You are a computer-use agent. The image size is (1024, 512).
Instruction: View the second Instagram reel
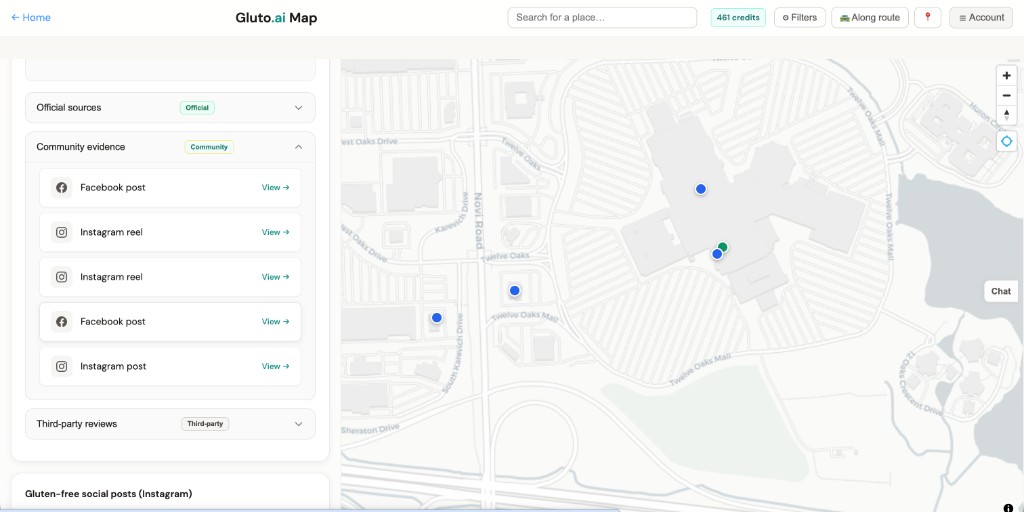(x=276, y=277)
